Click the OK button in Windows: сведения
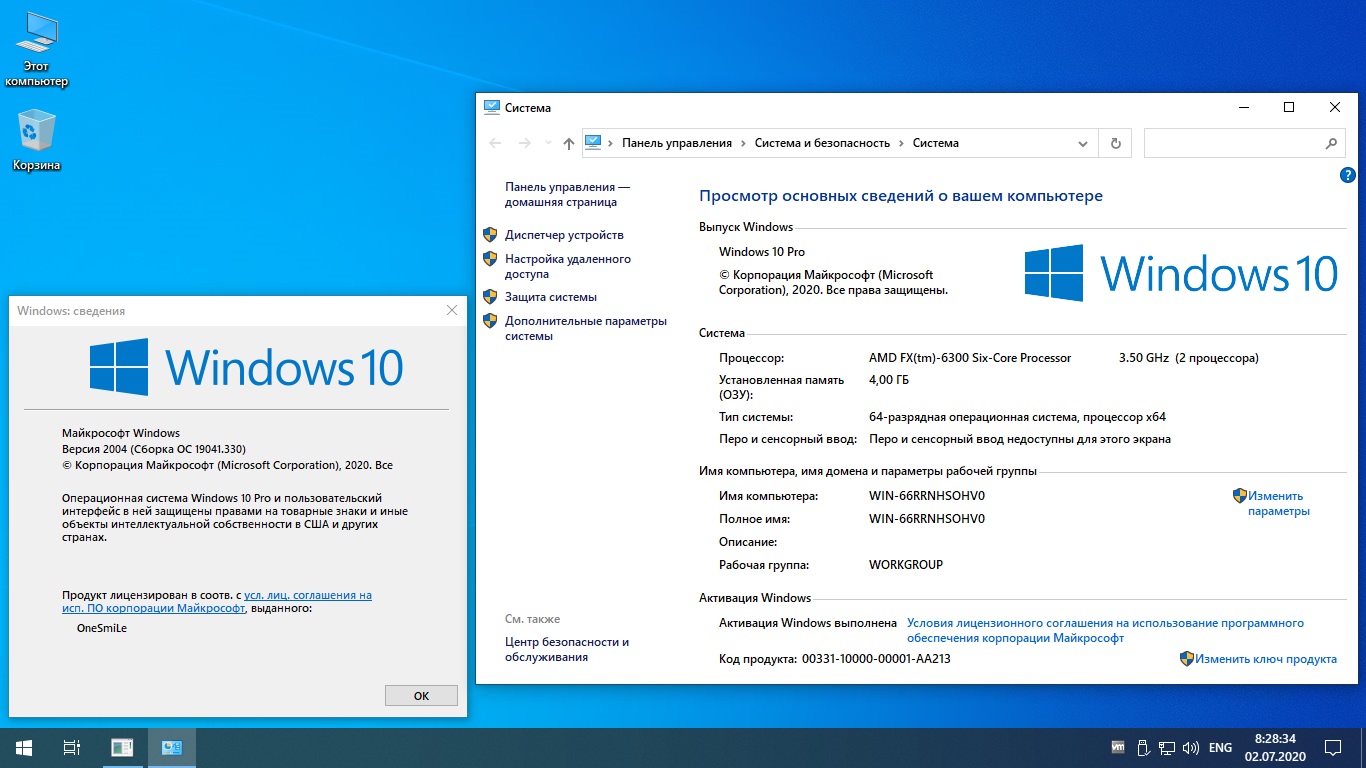The width and height of the screenshot is (1366, 768). (x=421, y=696)
